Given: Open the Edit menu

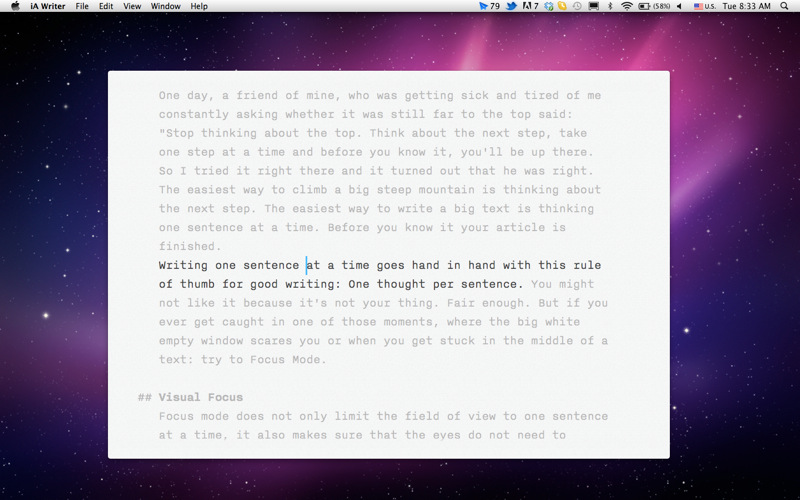Looking at the screenshot, I should click(x=106, y=6).
